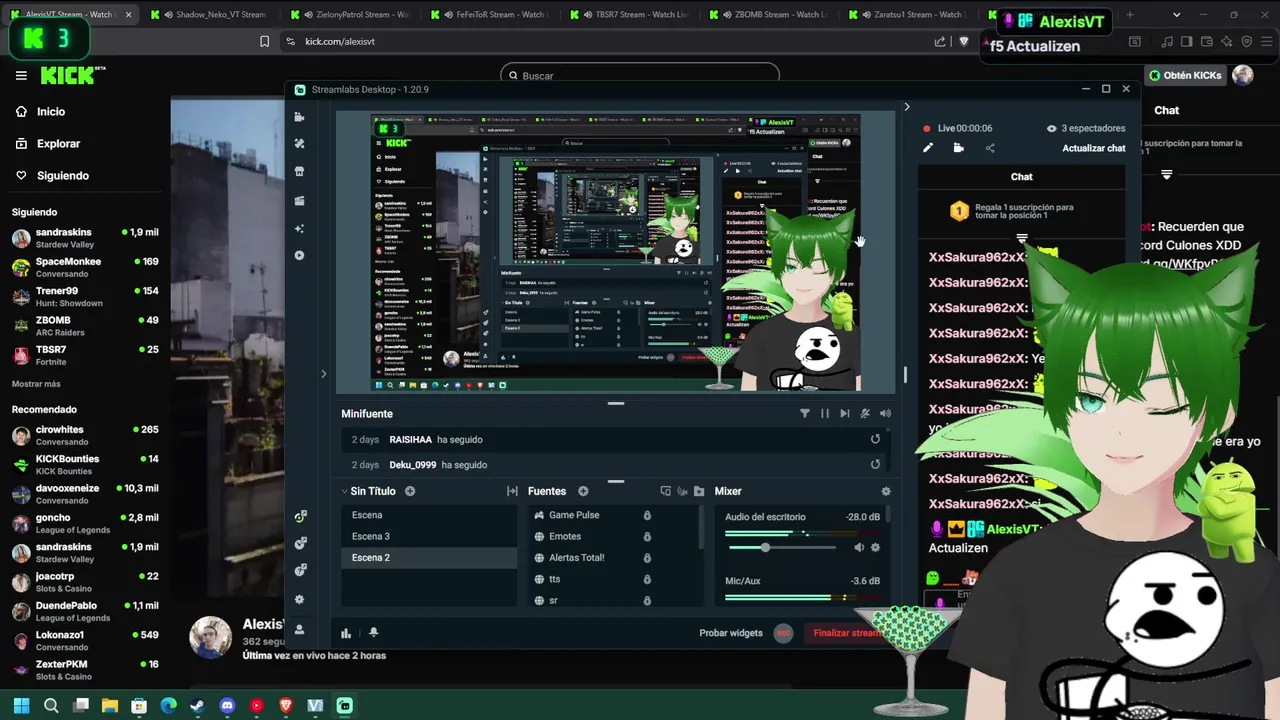Start recording with the REC button

pos(784,633)
